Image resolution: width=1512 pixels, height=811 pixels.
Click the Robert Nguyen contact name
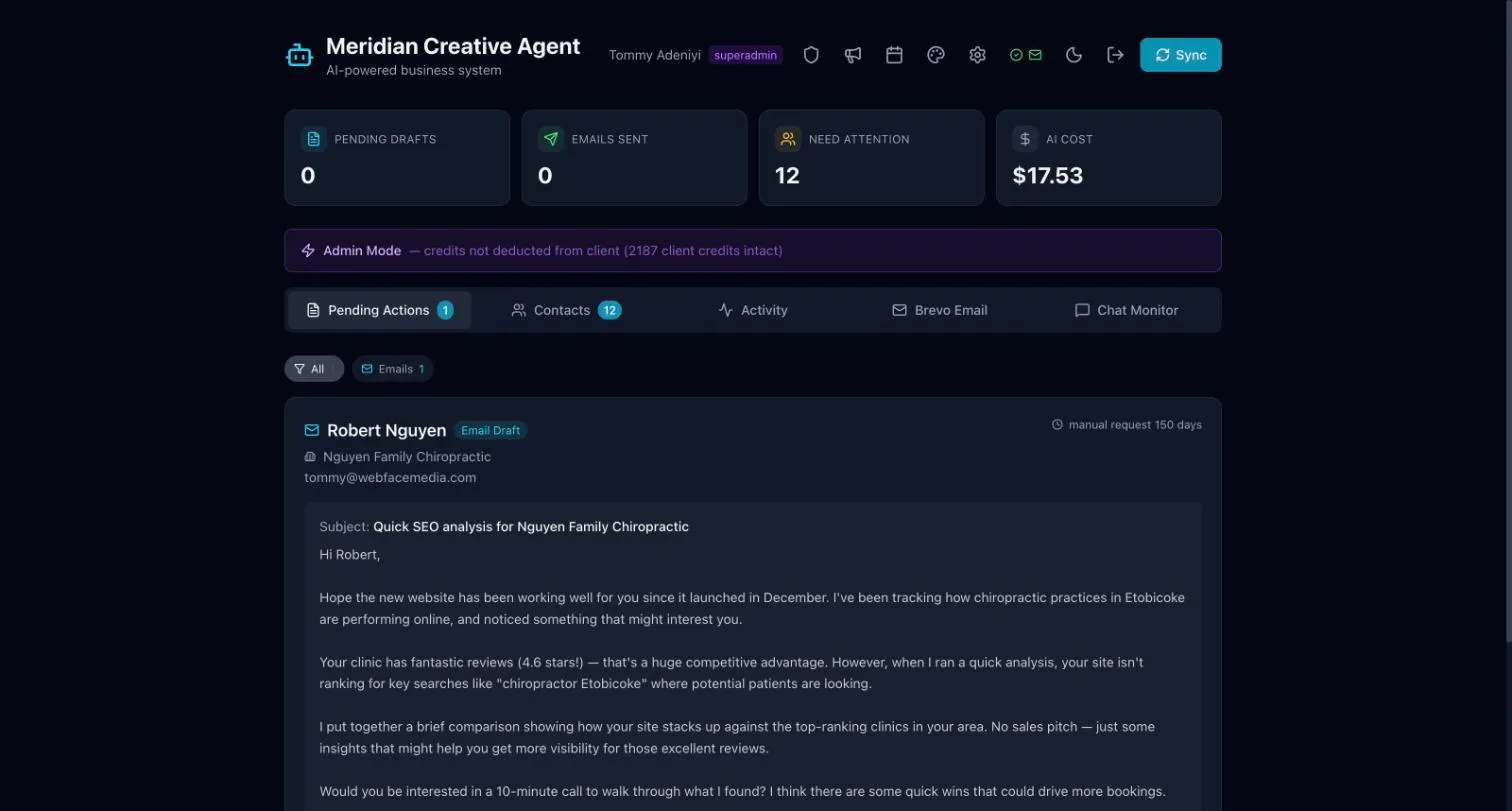pos(386,430)
